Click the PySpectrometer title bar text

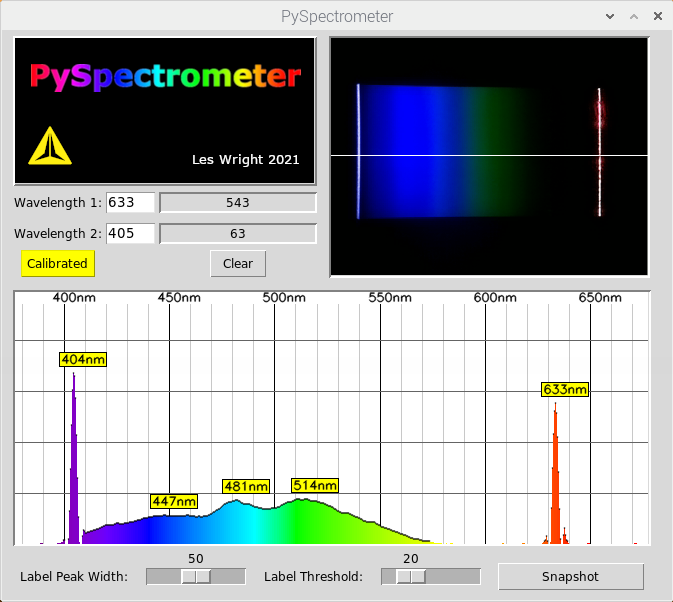337,17
